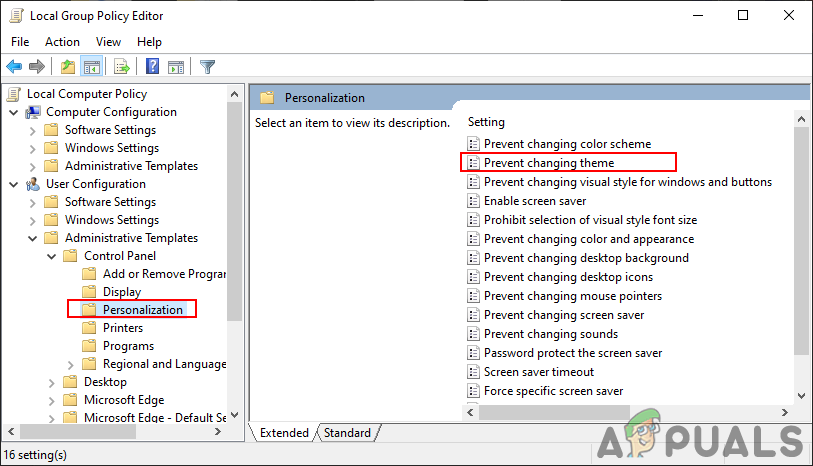The image size is (813, 466).
Task: Switch to the Standard tab
Action: point(347,433)
